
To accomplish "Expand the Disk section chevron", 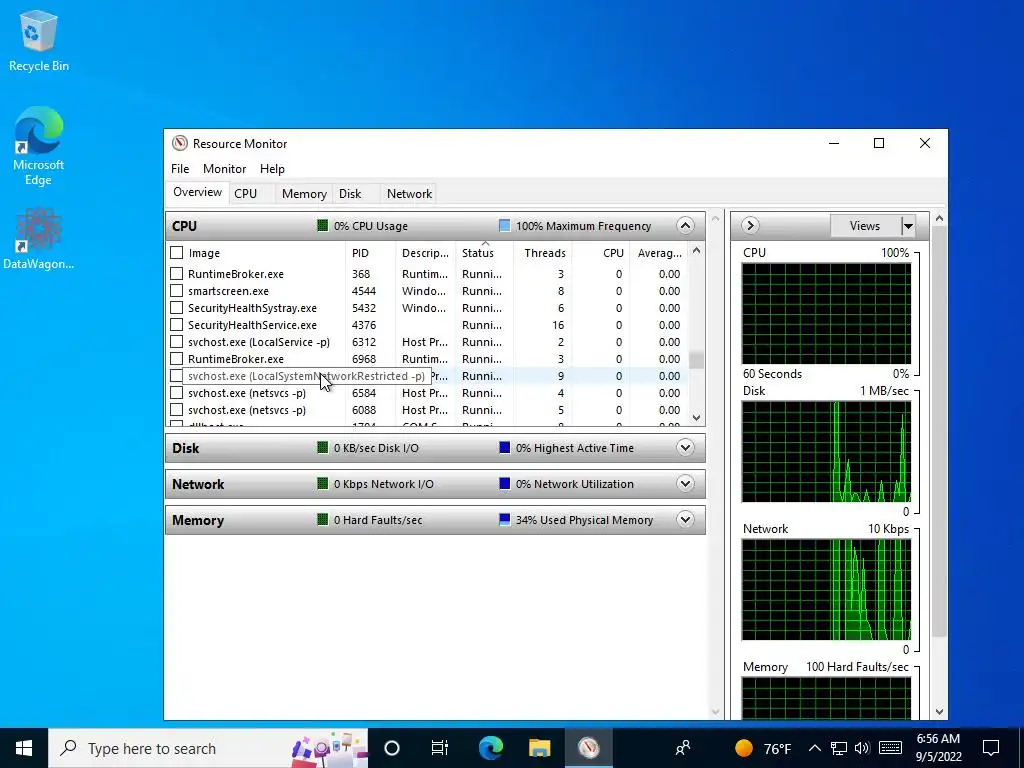I will pos(685,448).
